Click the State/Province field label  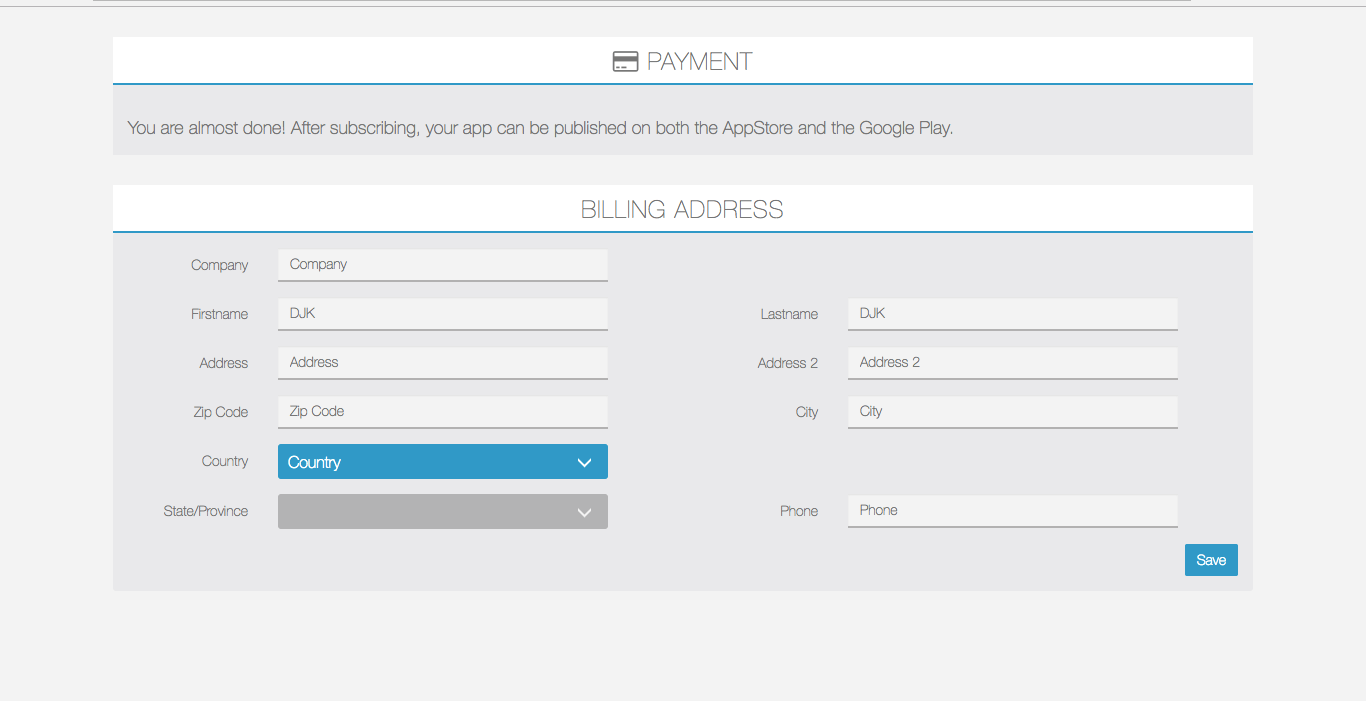206,511
